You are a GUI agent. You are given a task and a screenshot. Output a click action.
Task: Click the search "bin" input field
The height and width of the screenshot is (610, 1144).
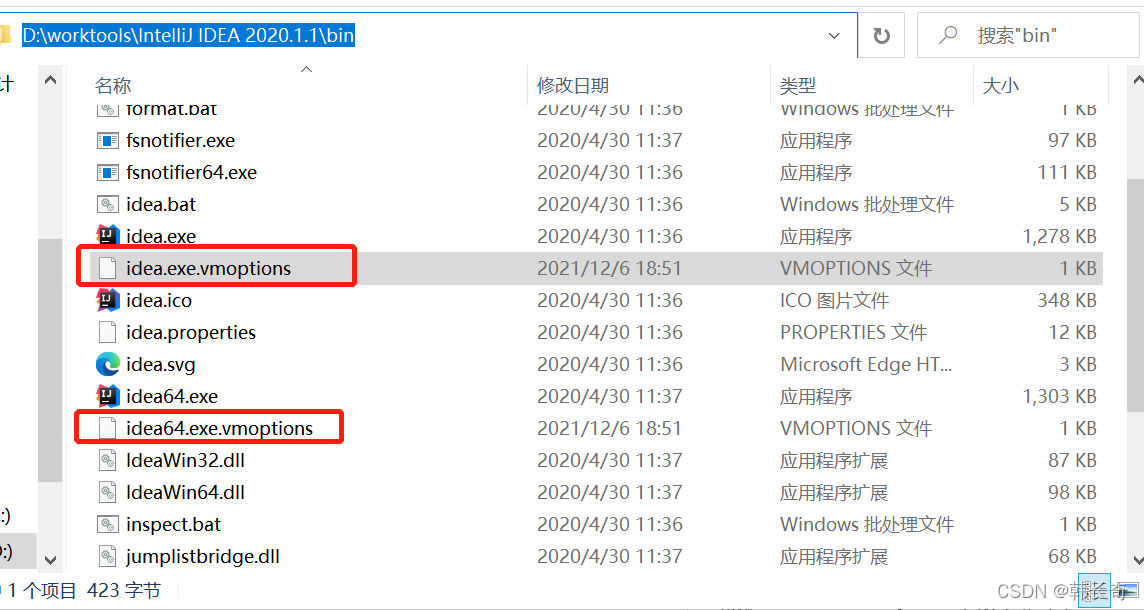point(1027,35)
